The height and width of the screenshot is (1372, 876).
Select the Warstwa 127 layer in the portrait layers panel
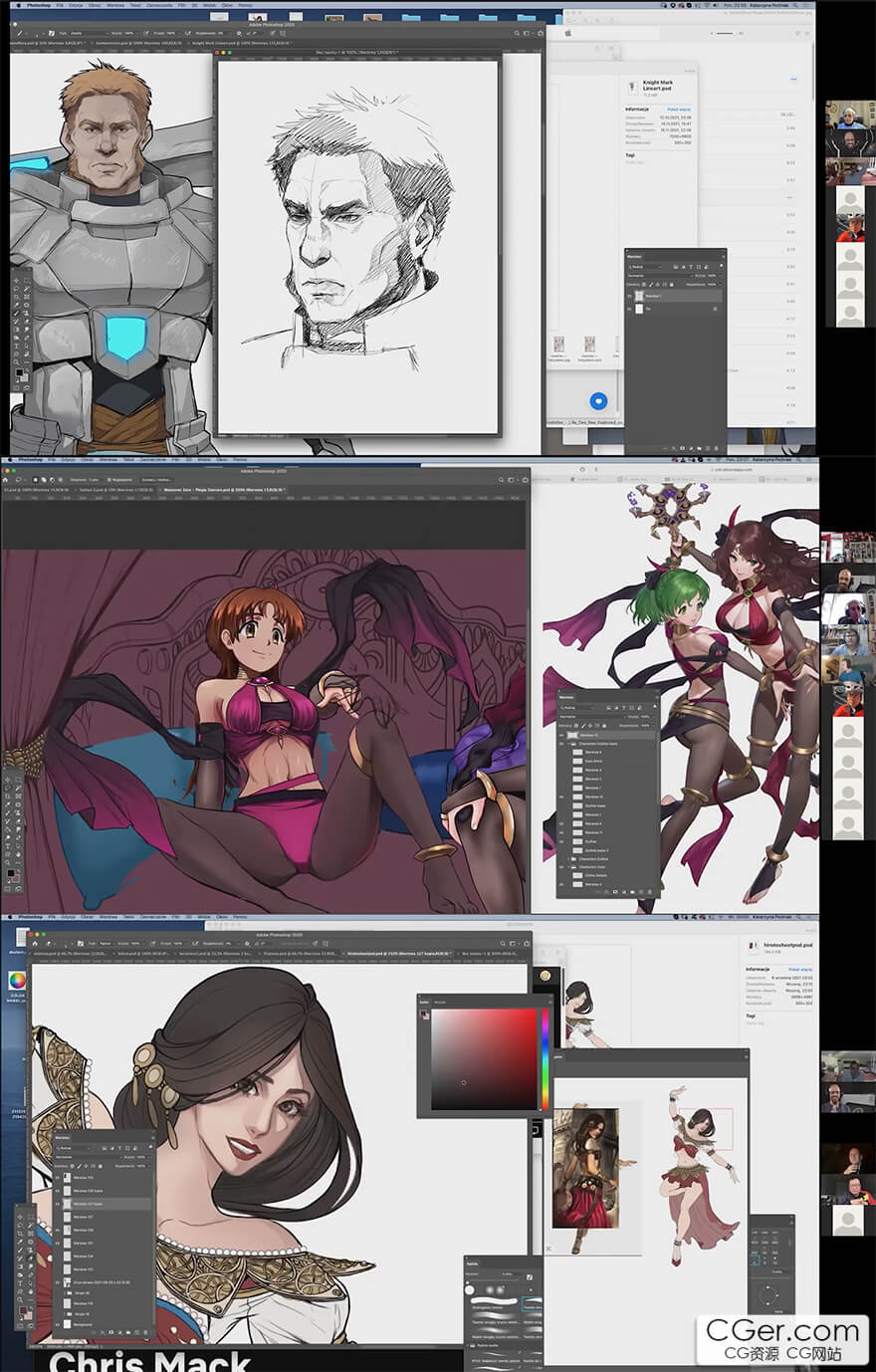click(x=104, y=1217)
